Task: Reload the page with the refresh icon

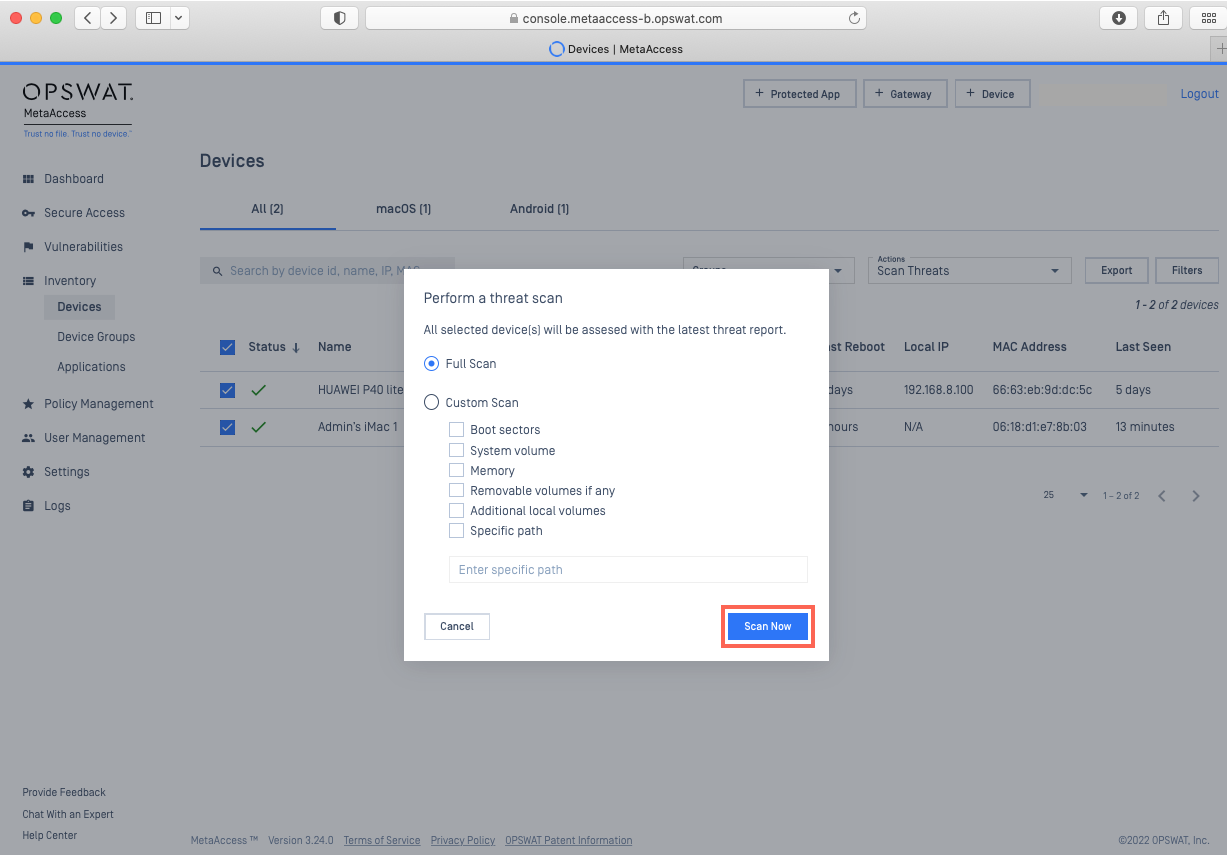Action: (x=854, y=18)
